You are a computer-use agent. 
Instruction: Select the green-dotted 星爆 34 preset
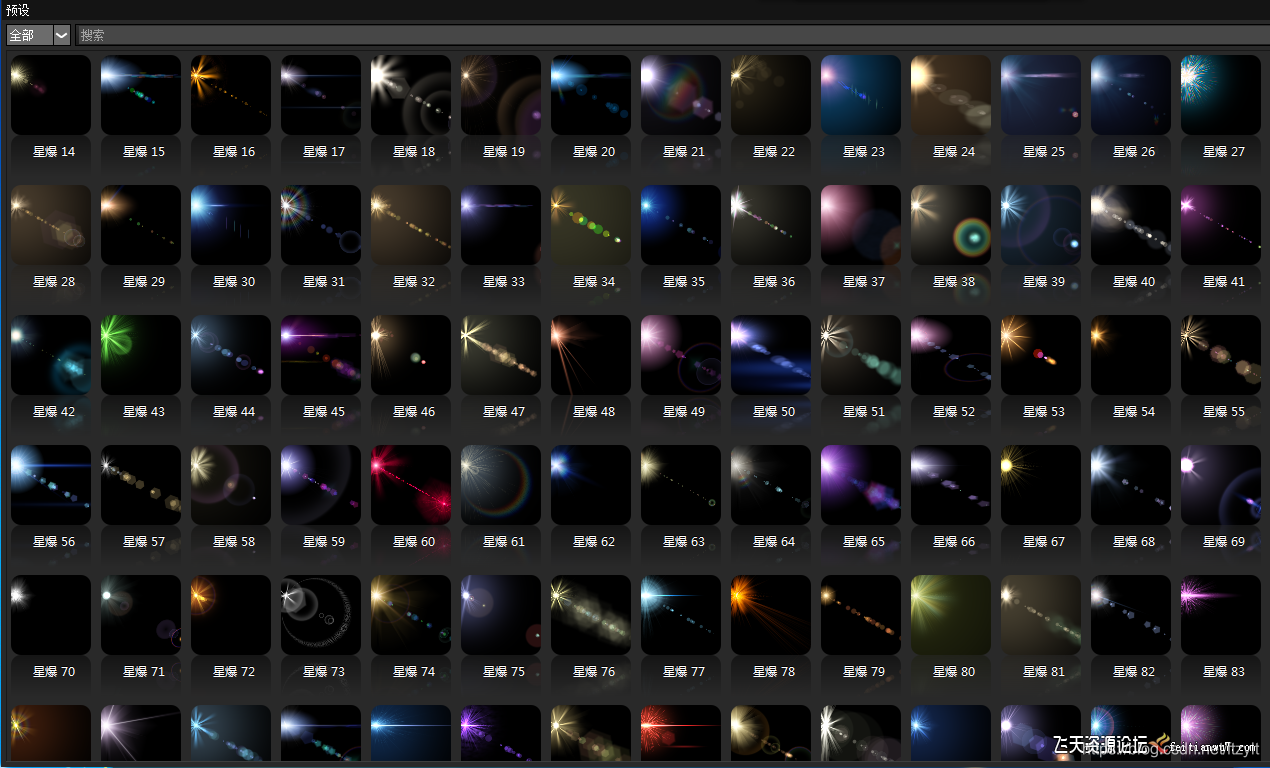[x=591, y=225]
